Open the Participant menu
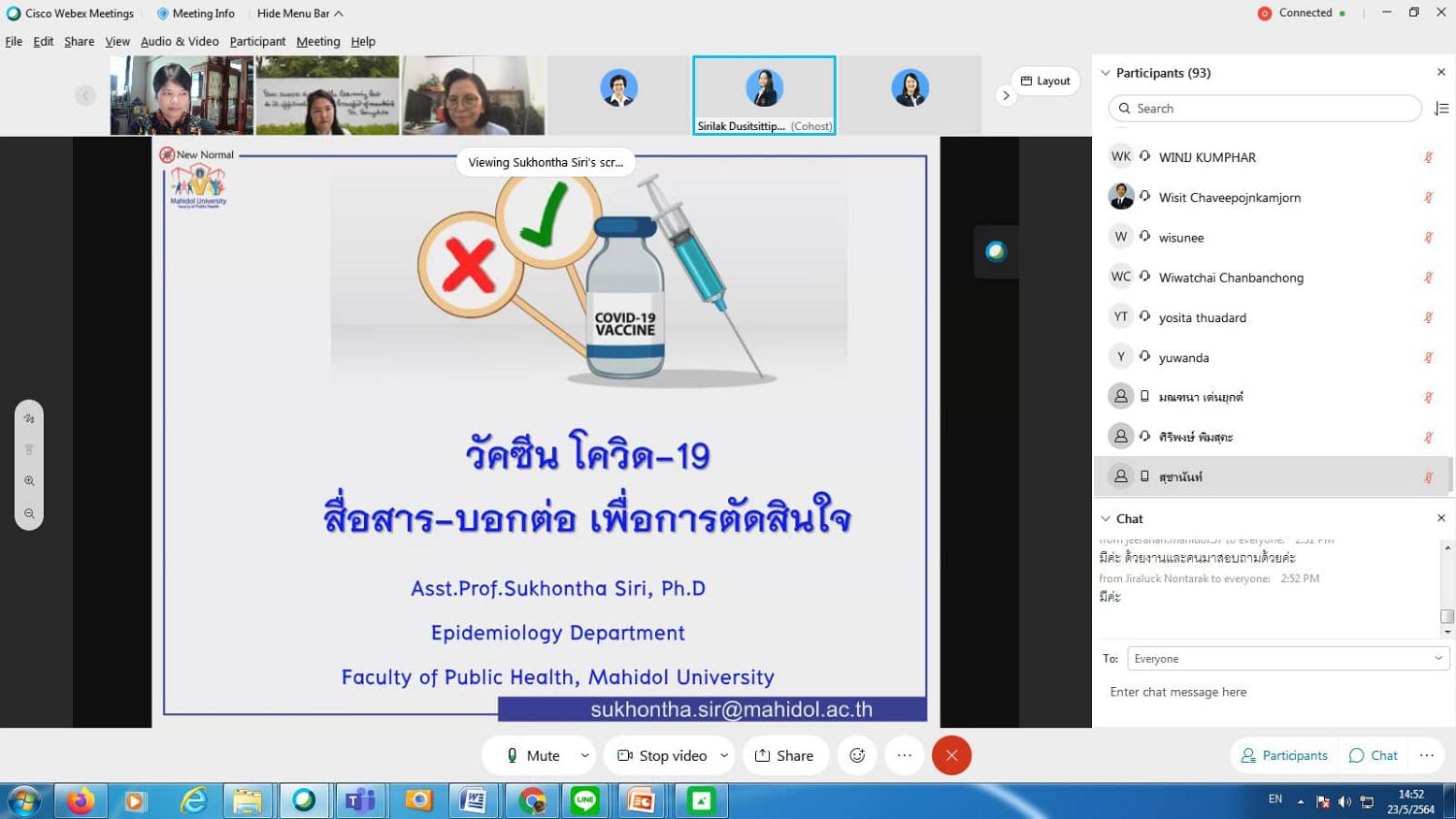1456x819 pixels. coord(257,42)
